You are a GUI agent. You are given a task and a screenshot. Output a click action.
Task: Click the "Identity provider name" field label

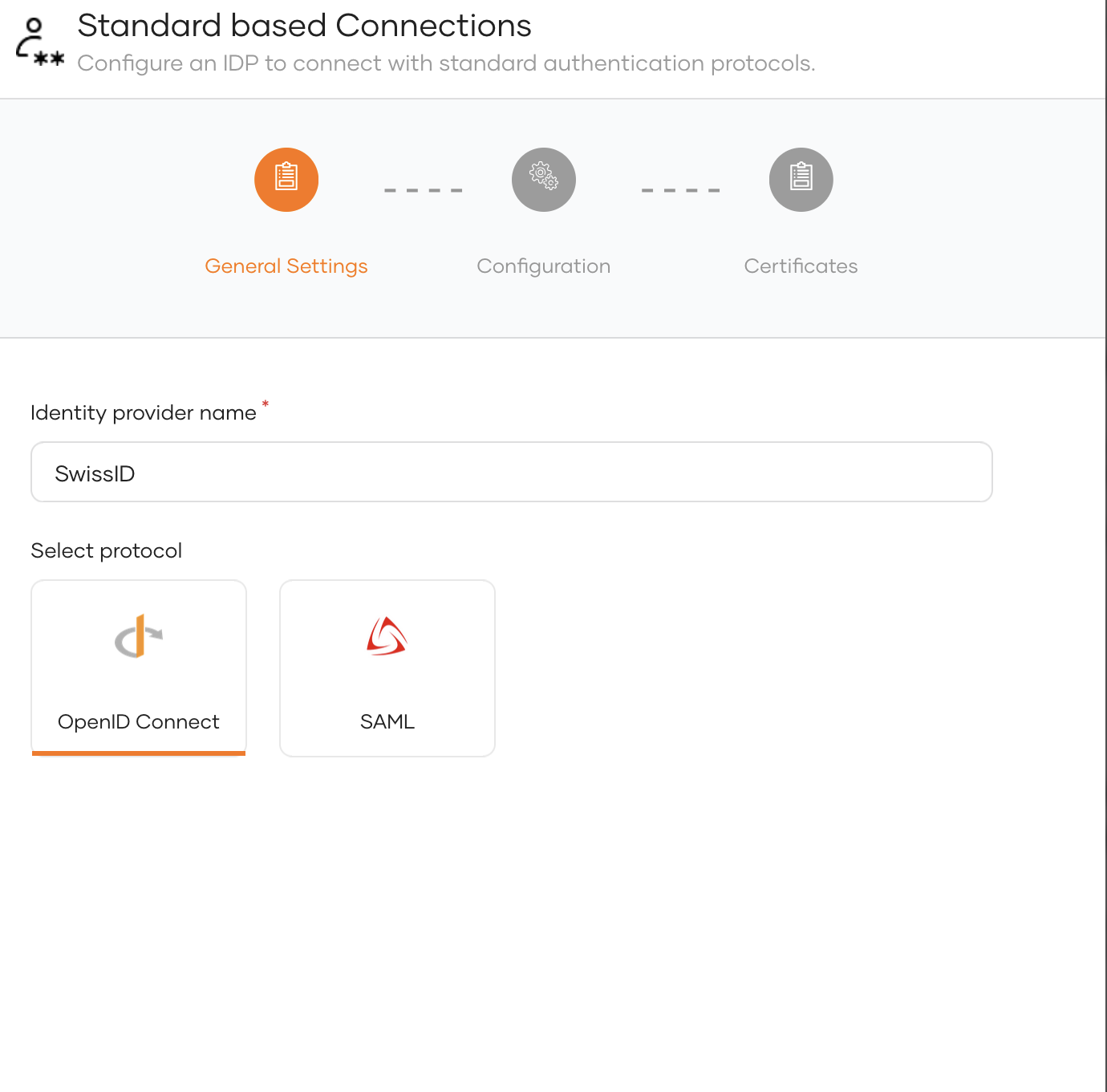(x=144, y=413)
